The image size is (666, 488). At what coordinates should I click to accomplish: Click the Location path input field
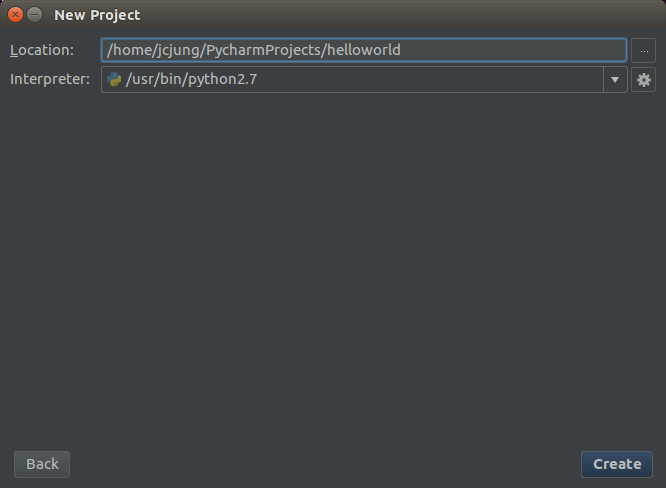364,50
